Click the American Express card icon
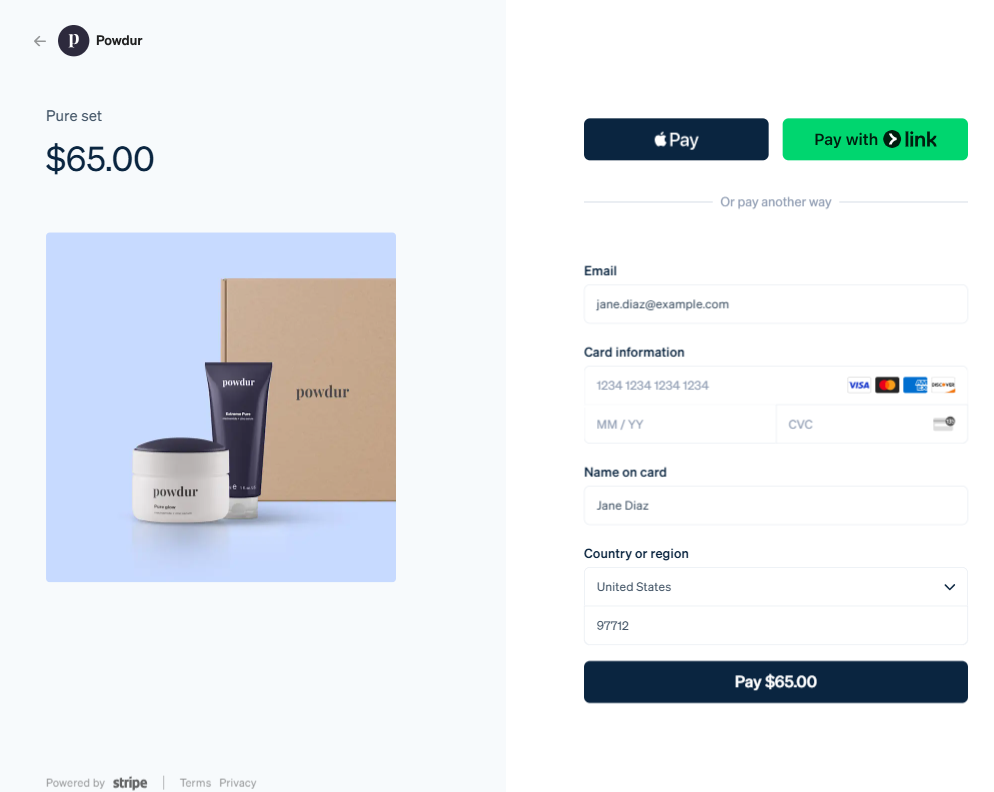The width and height of the screenshot is (994, 792). point(915,385)
